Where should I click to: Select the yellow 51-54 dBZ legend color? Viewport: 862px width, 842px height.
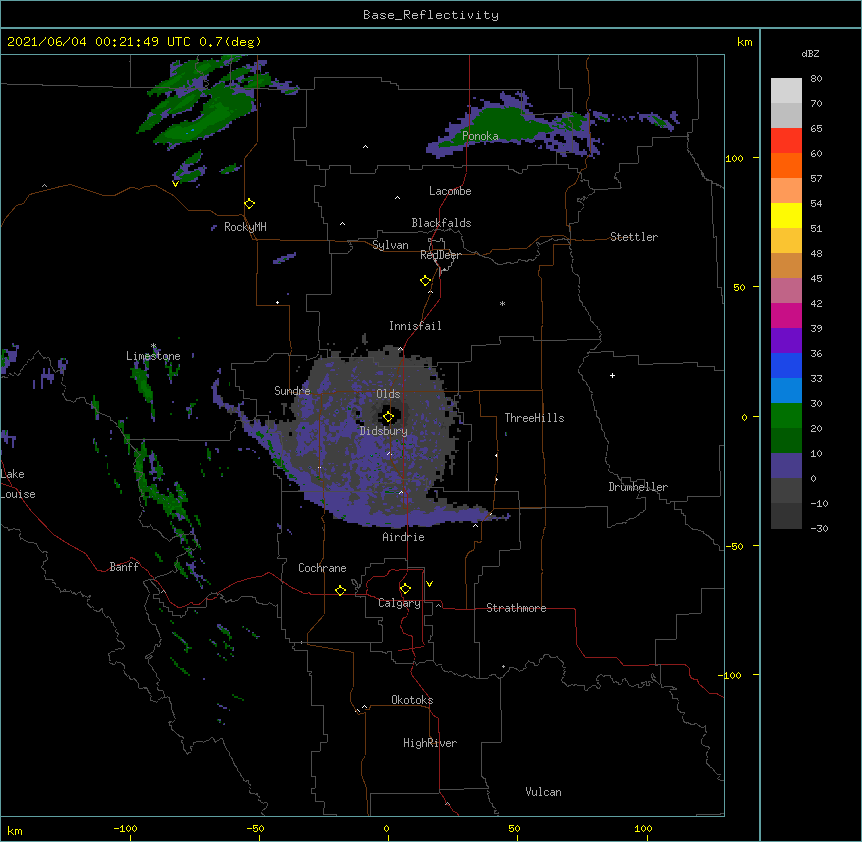[786, 215]
